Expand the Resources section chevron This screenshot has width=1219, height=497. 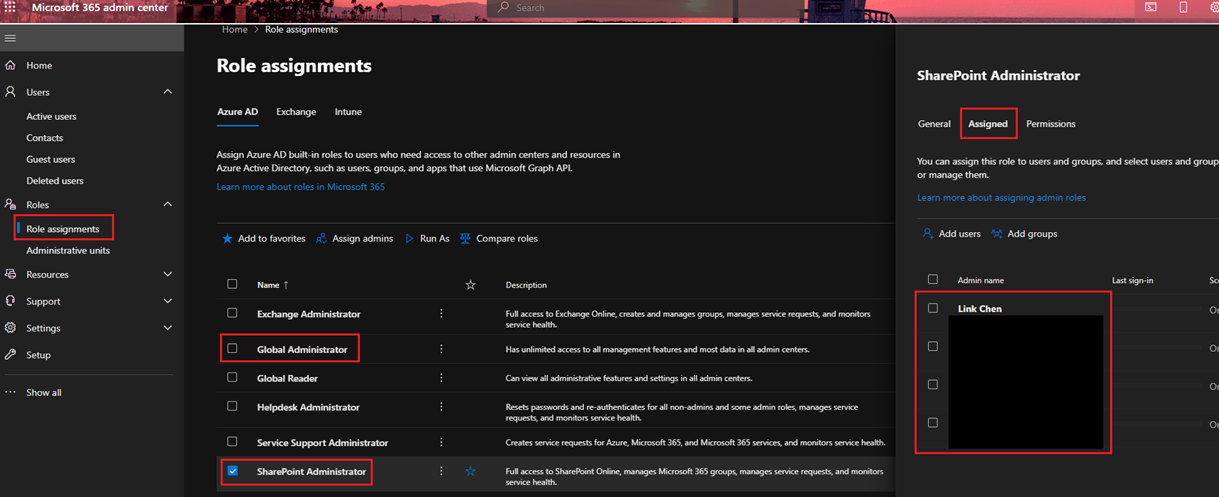coord(167,274)
